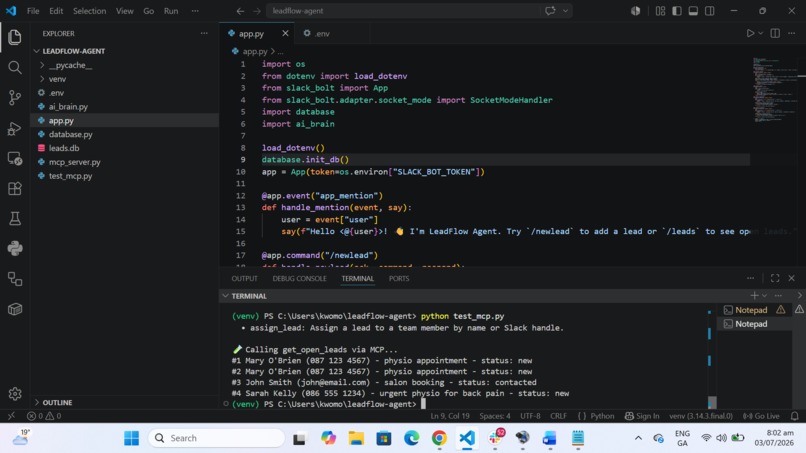Open Slack from the Windows taskbar
Image resolution: width=806 pixels, height=453 pixels.
click(x=495, y=438)
